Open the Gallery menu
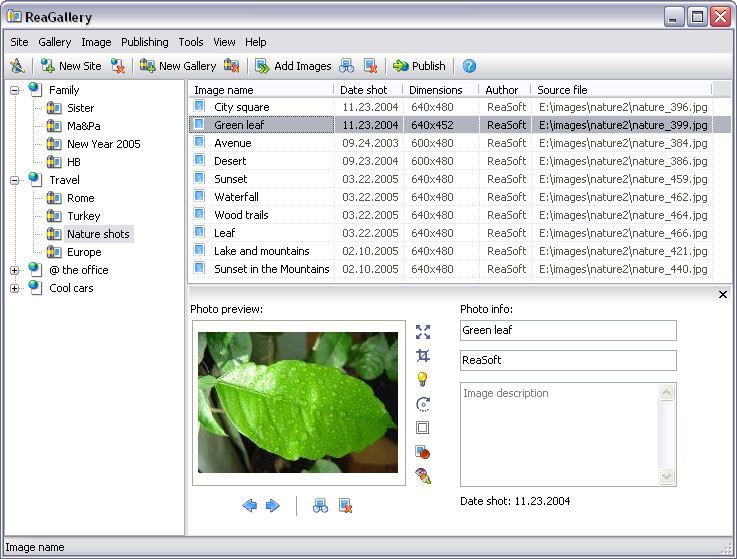737x559 pixels. (55, 42)
